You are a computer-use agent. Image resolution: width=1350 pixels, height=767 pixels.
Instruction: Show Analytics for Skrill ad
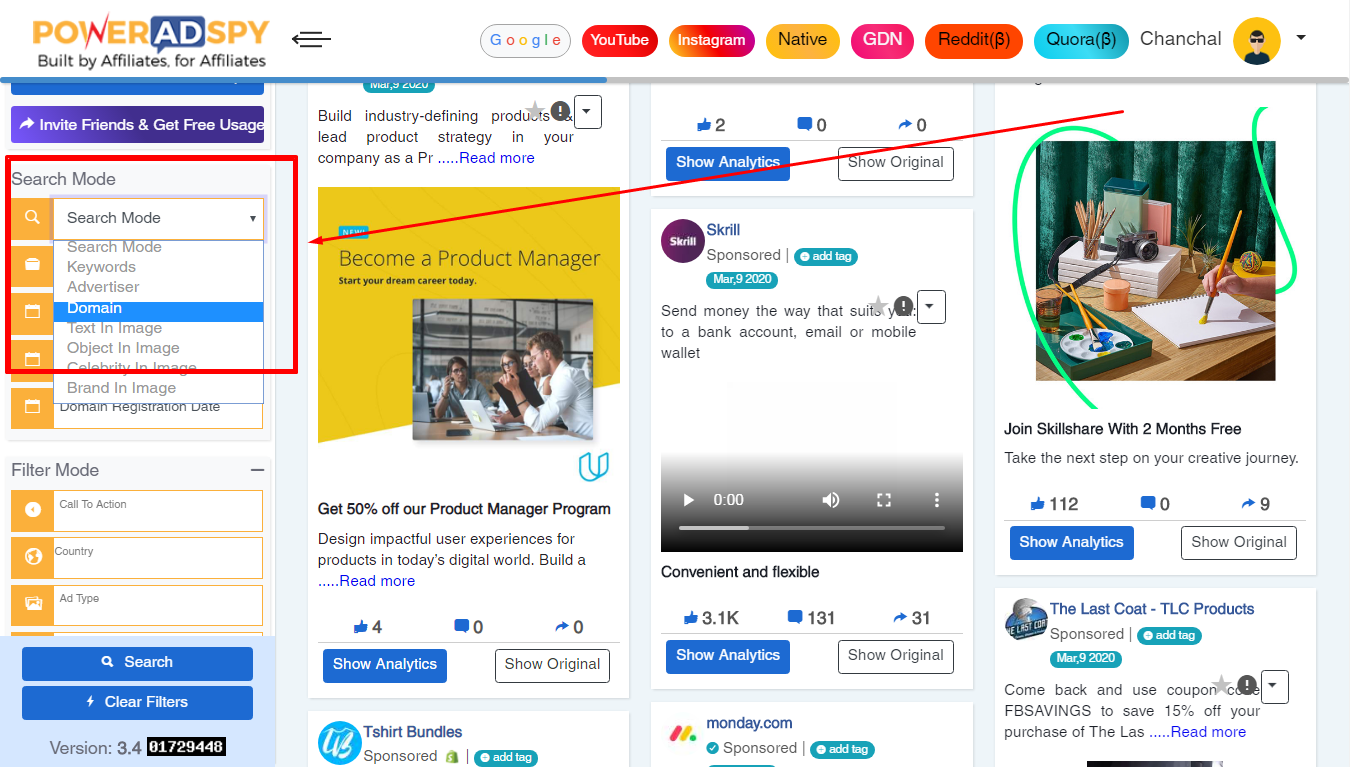coord(728,656)
